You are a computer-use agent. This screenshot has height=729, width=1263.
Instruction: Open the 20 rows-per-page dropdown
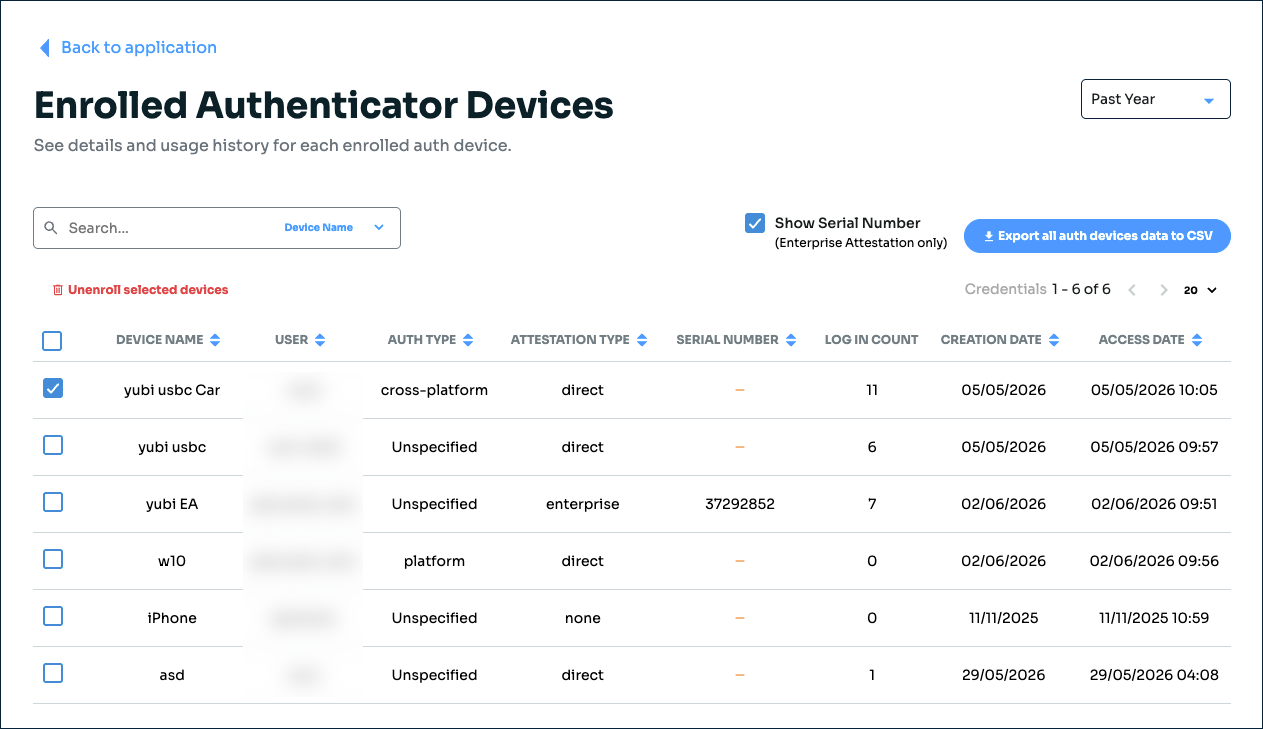coord(1200,290)
